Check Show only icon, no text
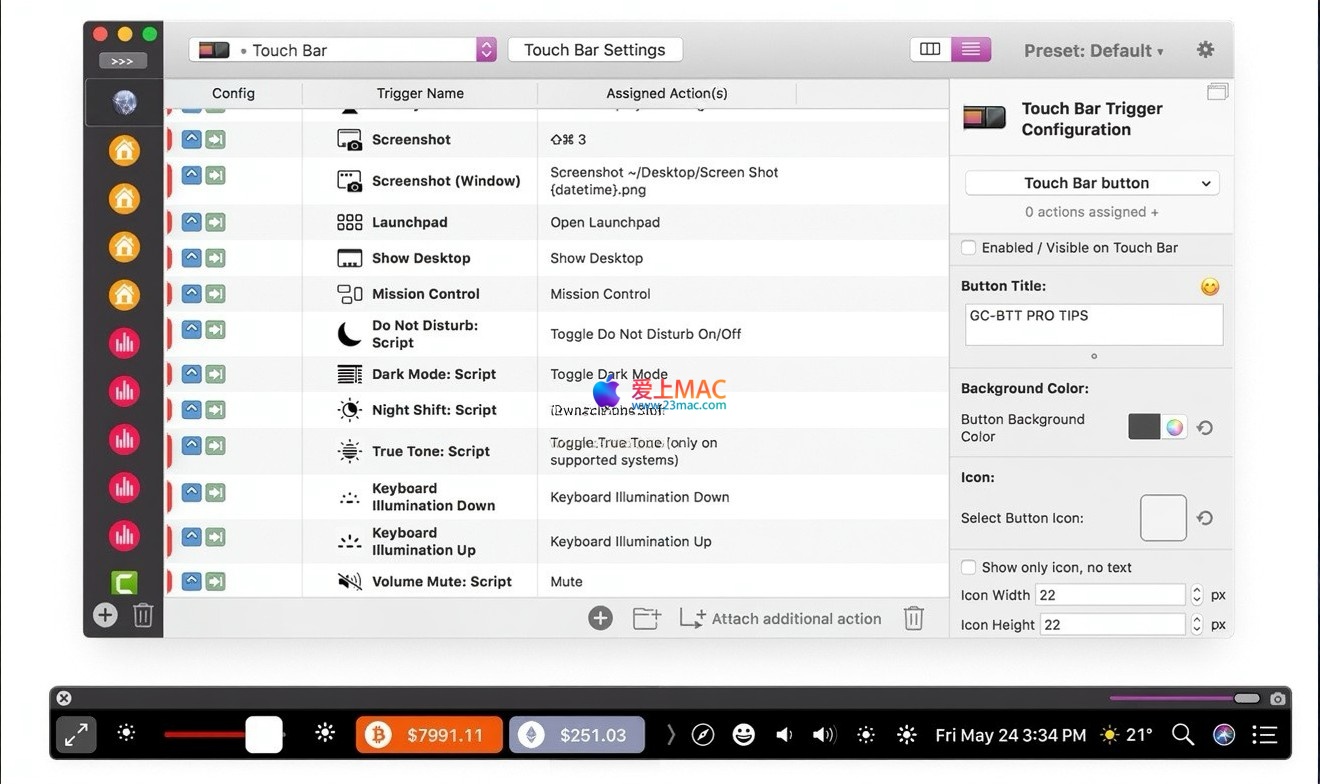Screen dimensions: 1320x784 [968, 568]
